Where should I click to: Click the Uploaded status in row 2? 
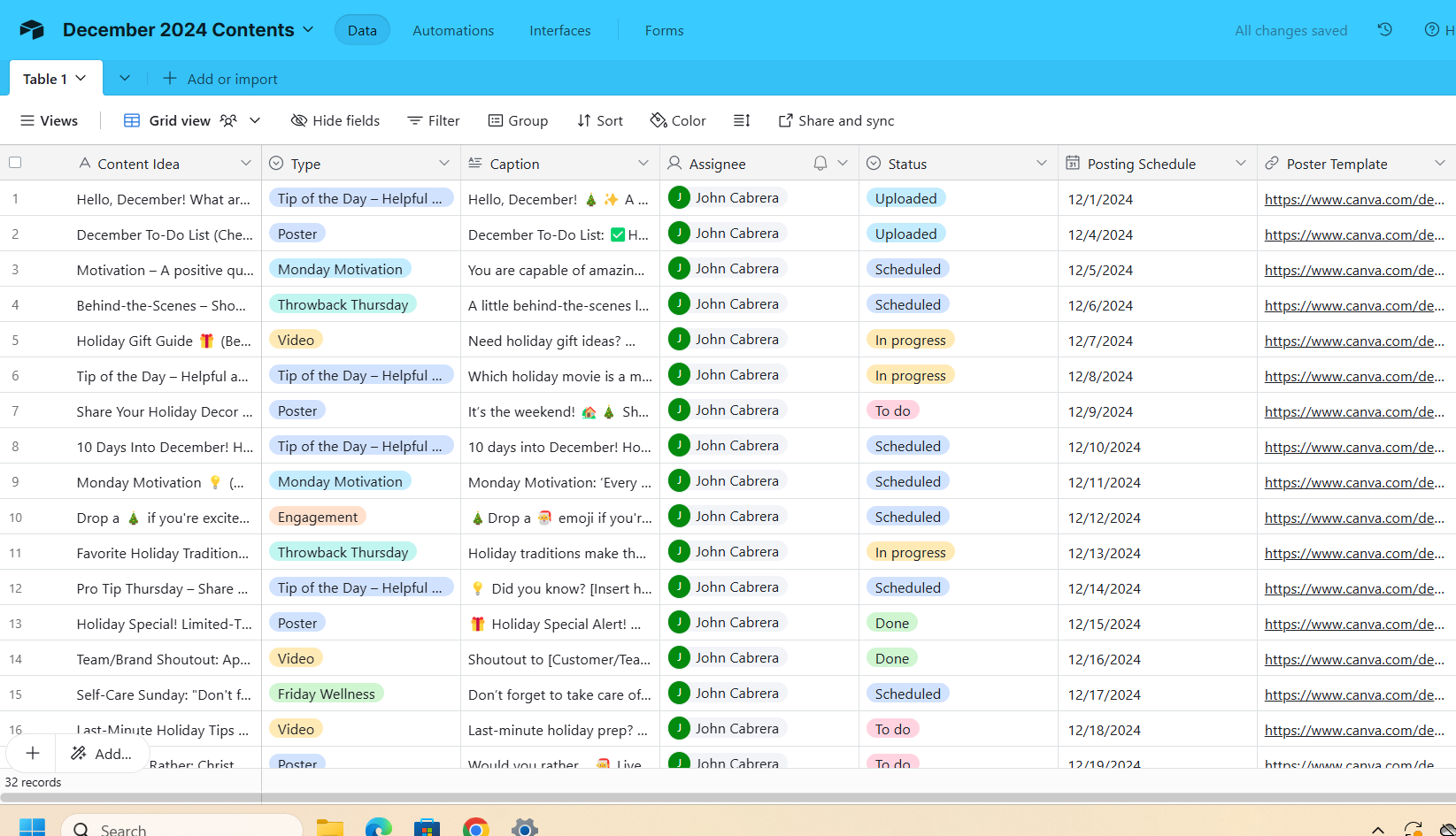click(x=905, y=234)
